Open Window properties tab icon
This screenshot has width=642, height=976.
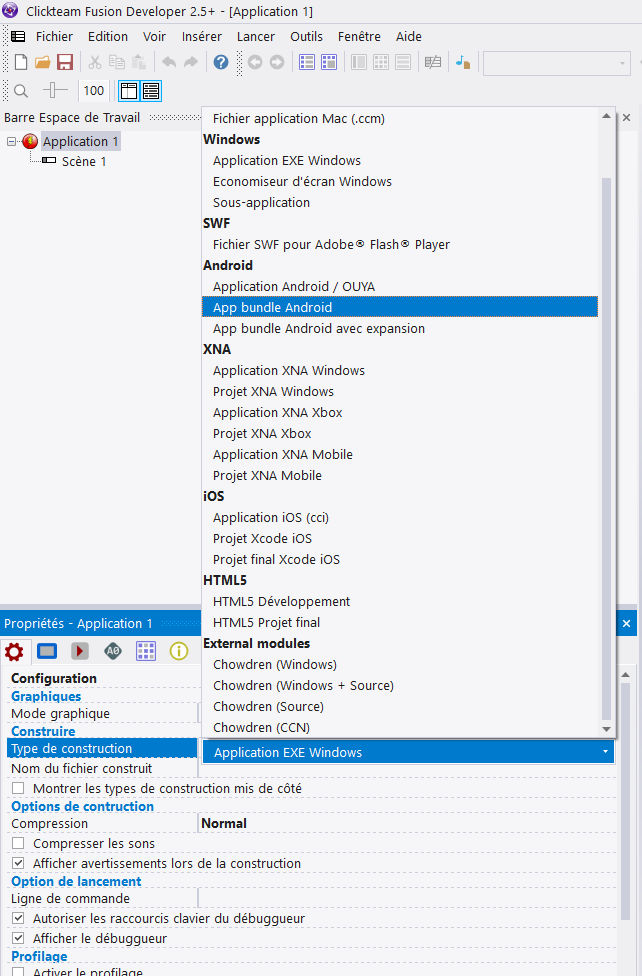pyautogui.click(x=47, y=651)
